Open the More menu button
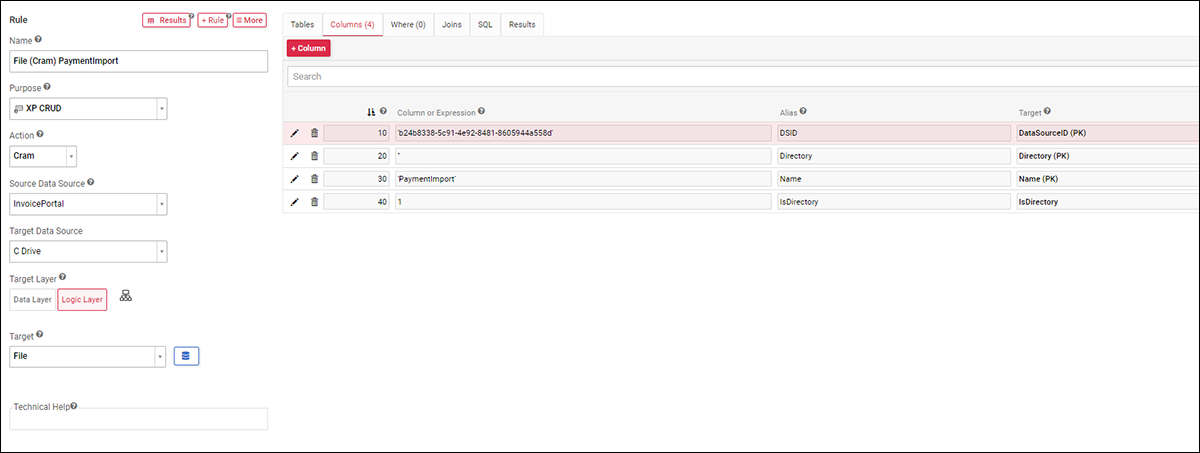The width and height of the screenshot is (1200, 453). (250, 20)
